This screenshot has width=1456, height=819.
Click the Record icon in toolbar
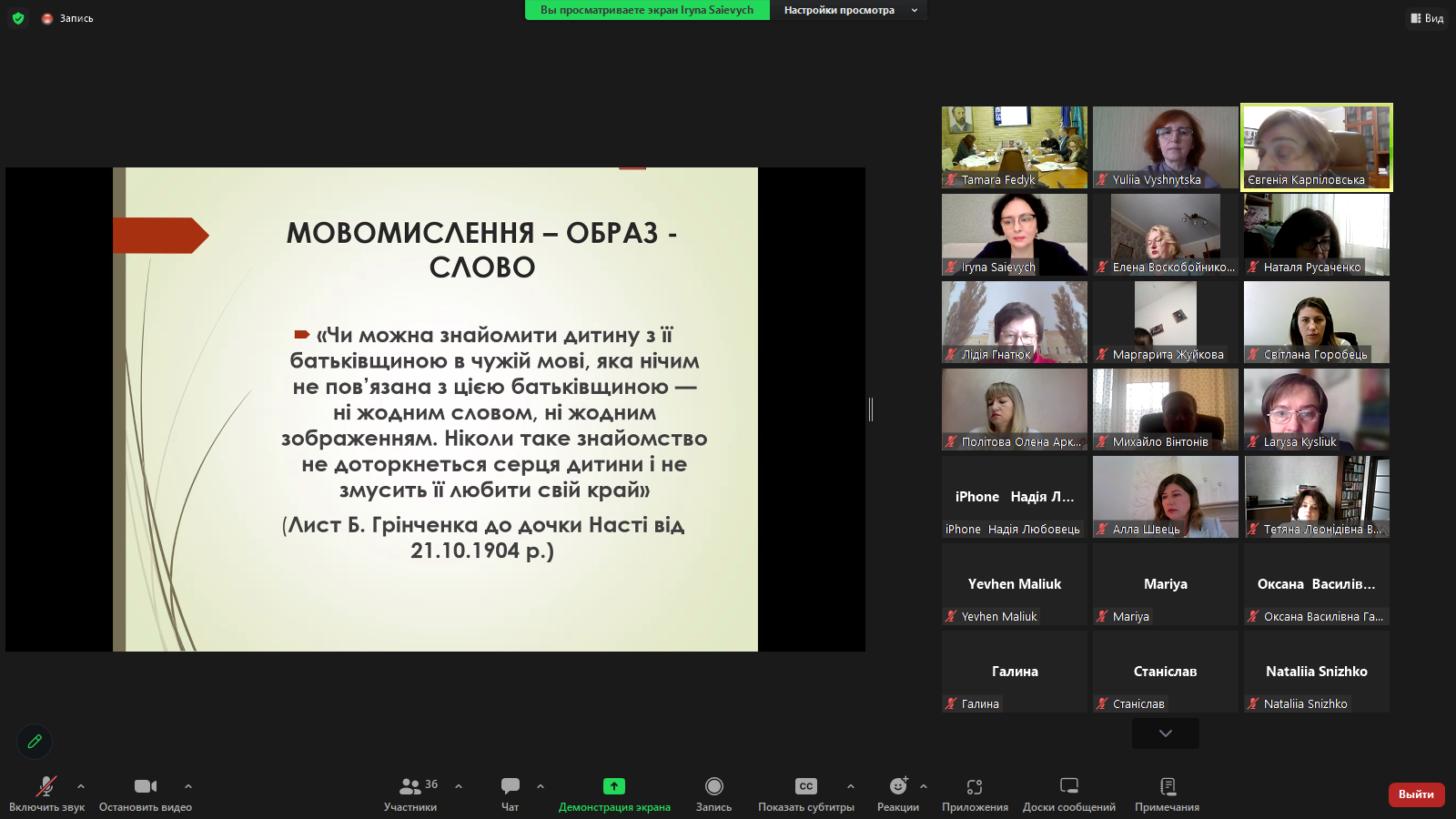[x=714, y=786]
